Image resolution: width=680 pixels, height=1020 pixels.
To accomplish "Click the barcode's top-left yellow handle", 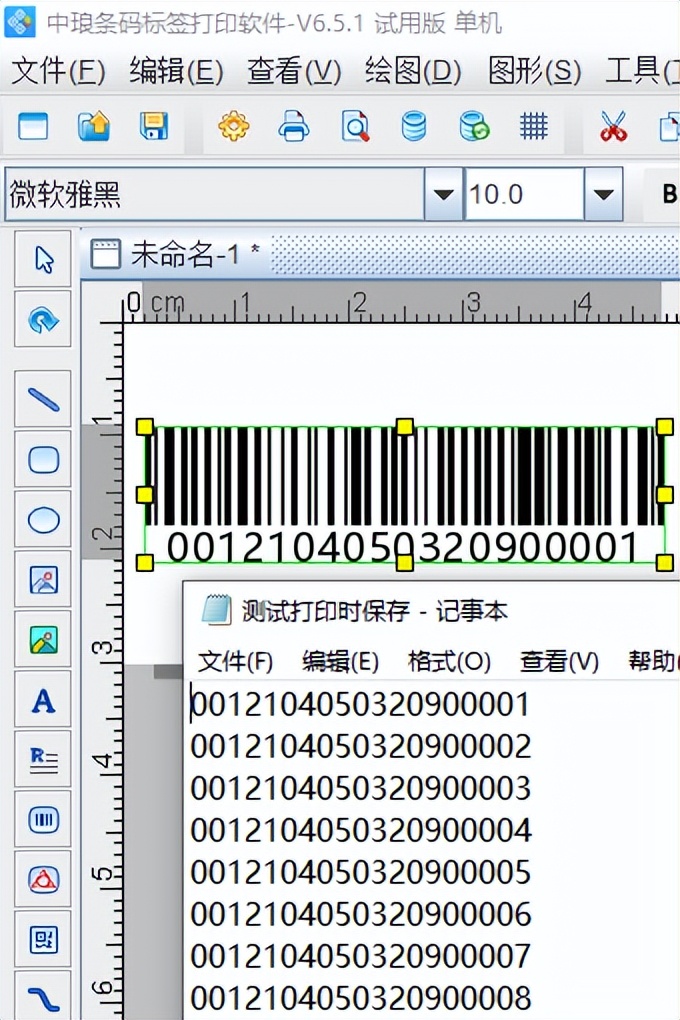I will click(x=144, y=427).
